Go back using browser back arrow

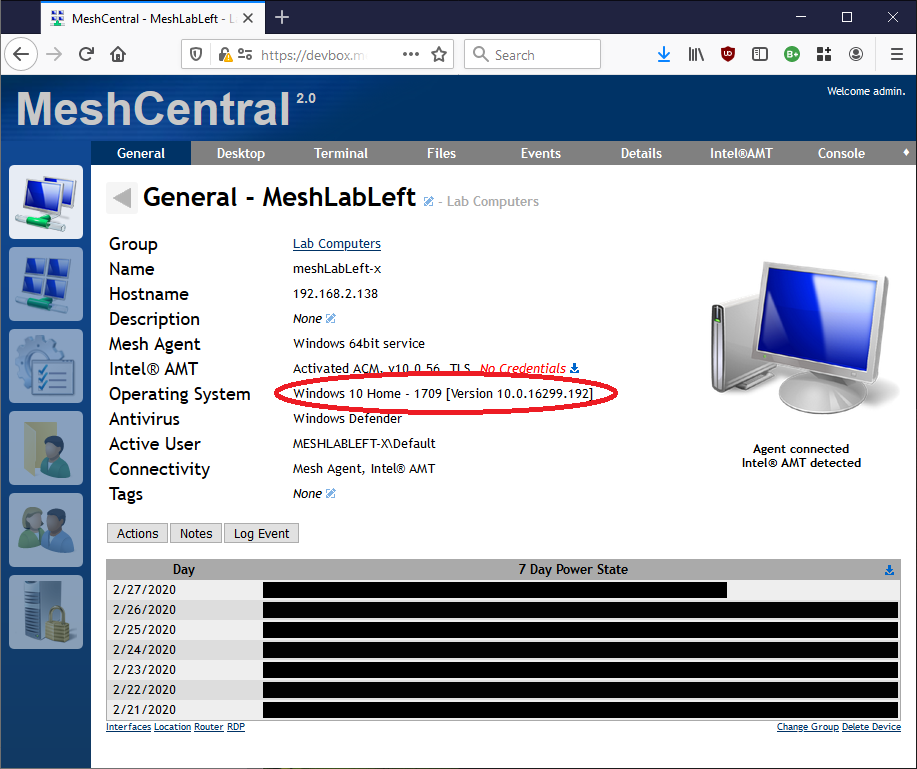(x=21, y=54)
